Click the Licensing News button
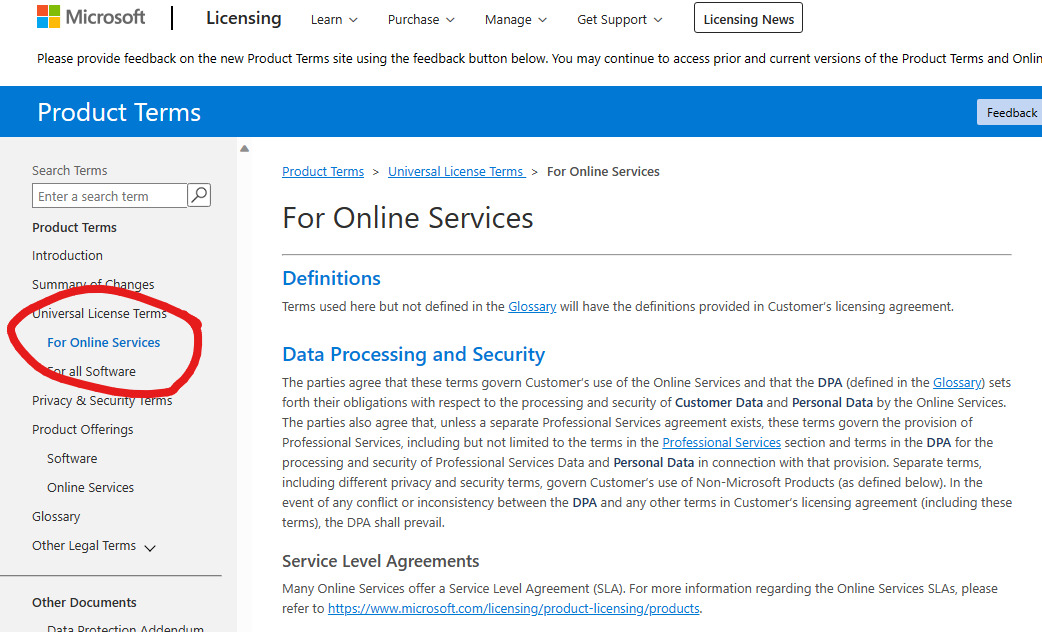Image resolution: width=1042 pixels, height=632 pixels. (748, 19)
